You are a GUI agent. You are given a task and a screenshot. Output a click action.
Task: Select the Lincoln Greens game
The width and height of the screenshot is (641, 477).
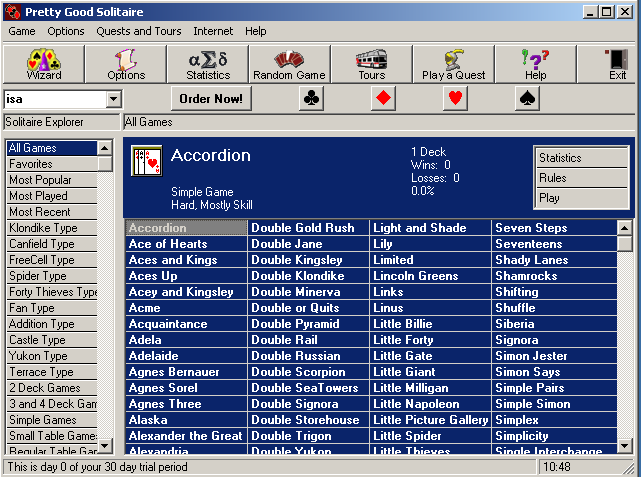(430, 276)
